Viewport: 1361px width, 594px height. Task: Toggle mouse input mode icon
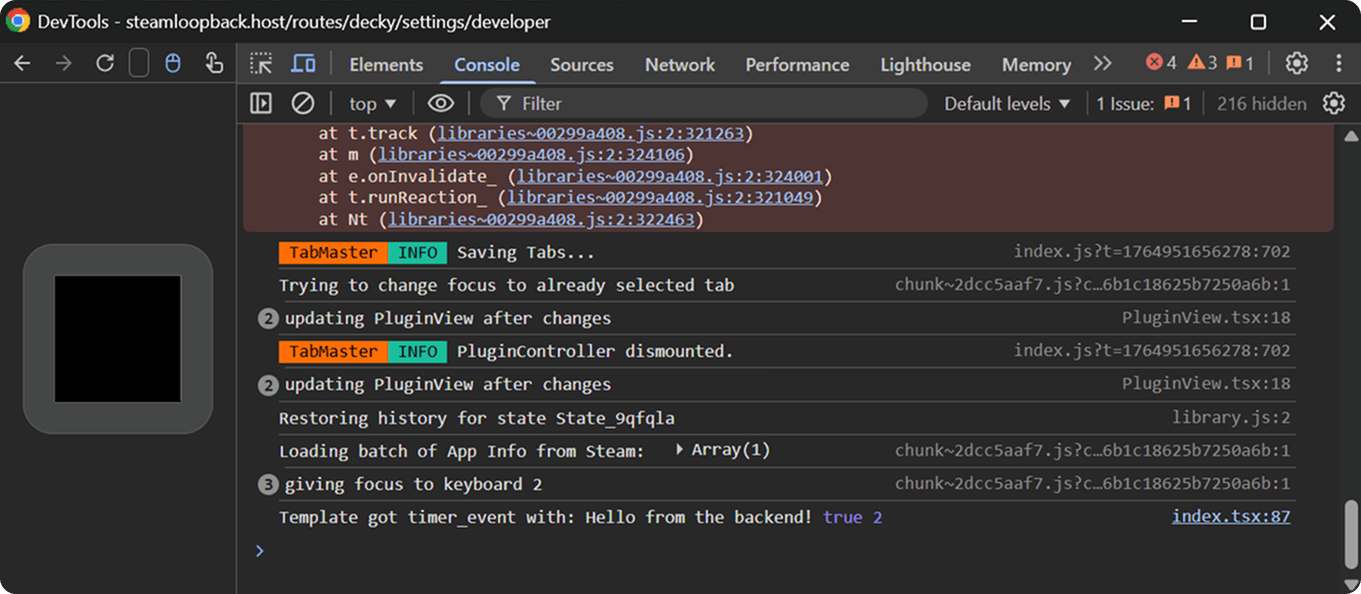tap(172, 64)
